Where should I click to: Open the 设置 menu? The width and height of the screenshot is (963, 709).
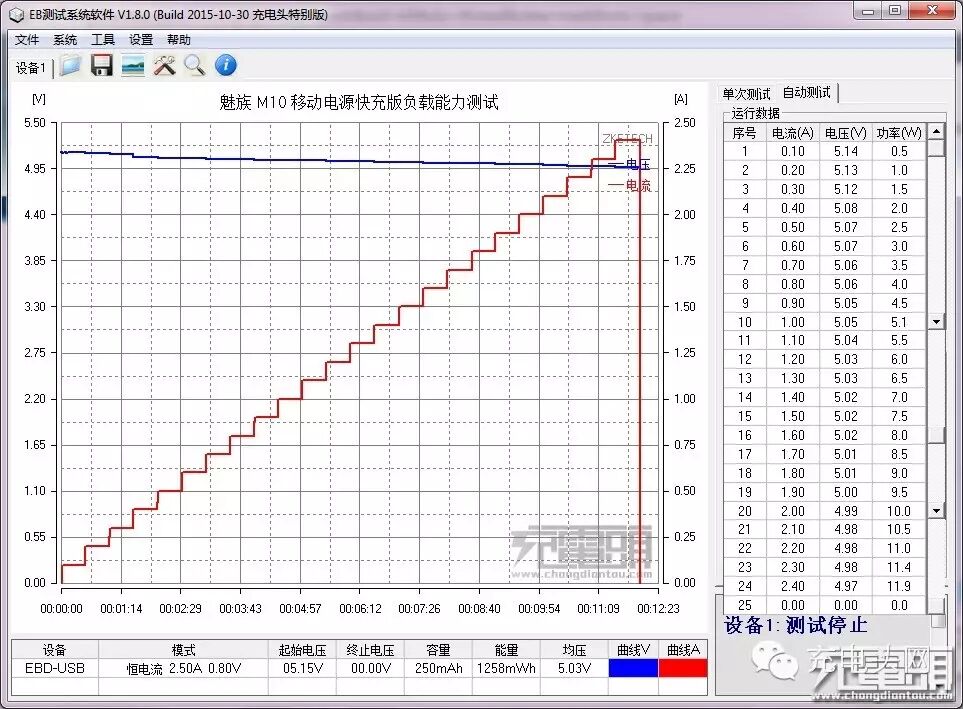point(141,40)
